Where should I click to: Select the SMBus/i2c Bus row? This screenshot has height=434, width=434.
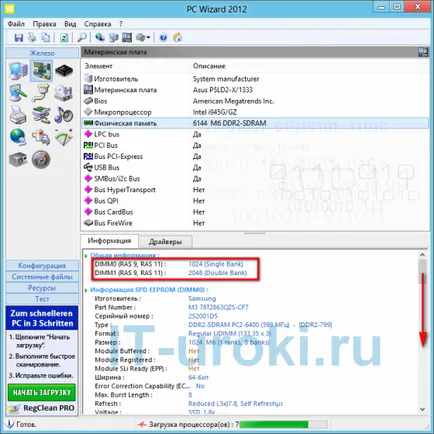[x=255, y=179]
